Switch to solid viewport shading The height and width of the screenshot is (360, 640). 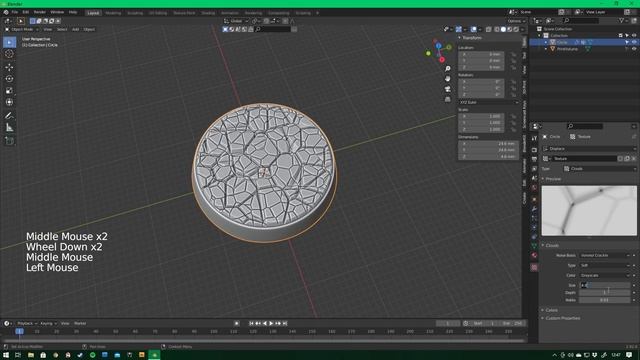point(503,29)
